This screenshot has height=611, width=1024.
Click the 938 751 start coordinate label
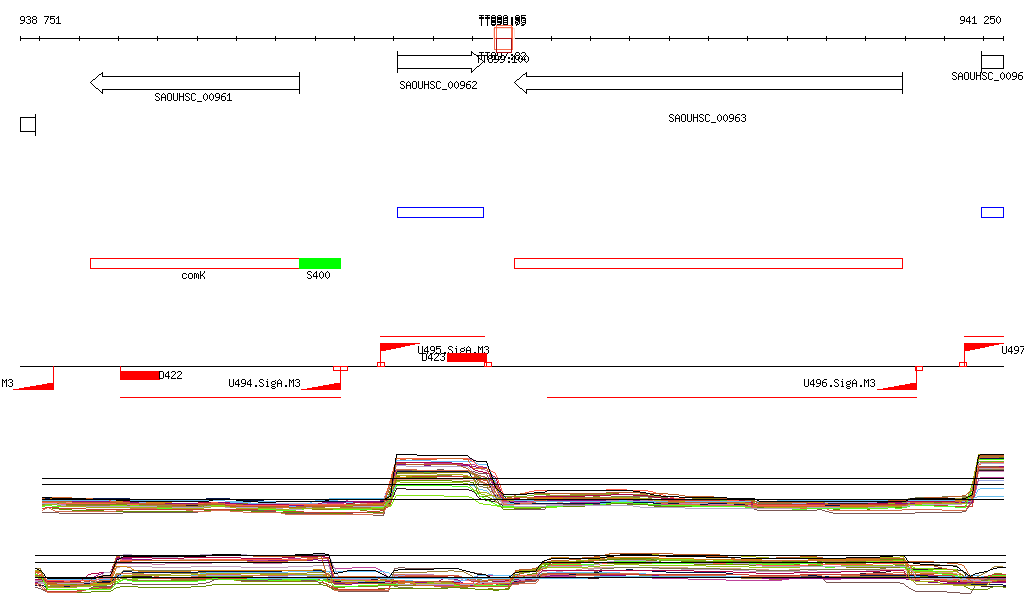(40, 20)
